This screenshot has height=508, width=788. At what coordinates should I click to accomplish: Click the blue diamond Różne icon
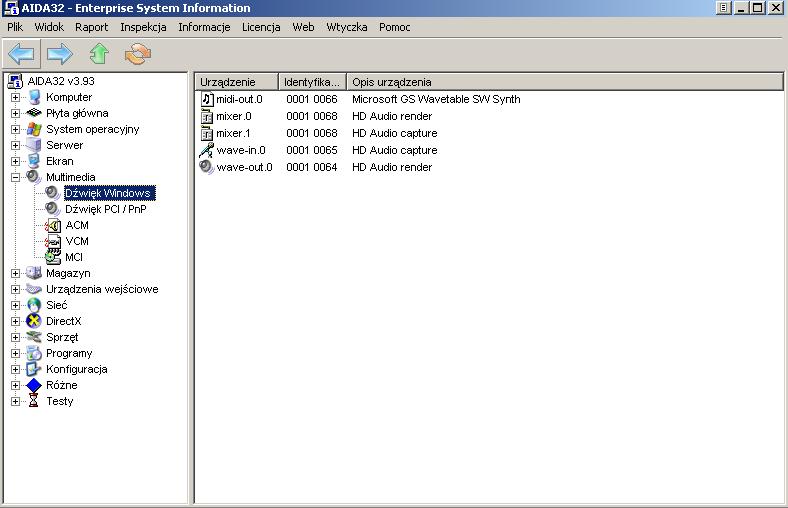pyautogui.click(x=34, y=385)
